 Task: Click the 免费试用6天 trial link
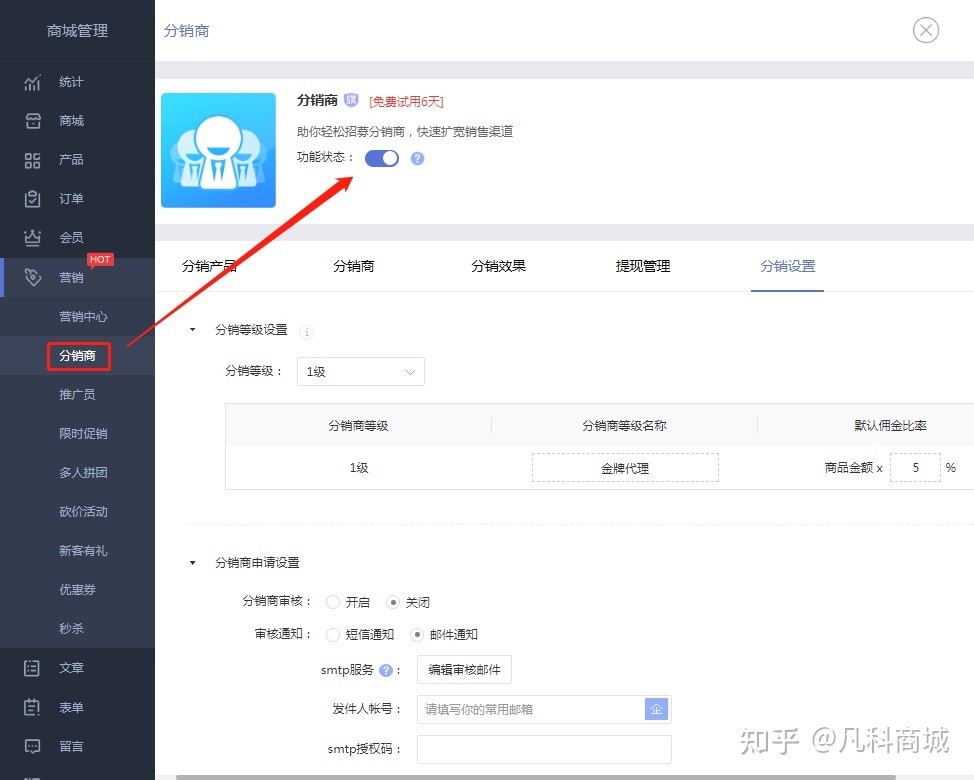point(406,102)
